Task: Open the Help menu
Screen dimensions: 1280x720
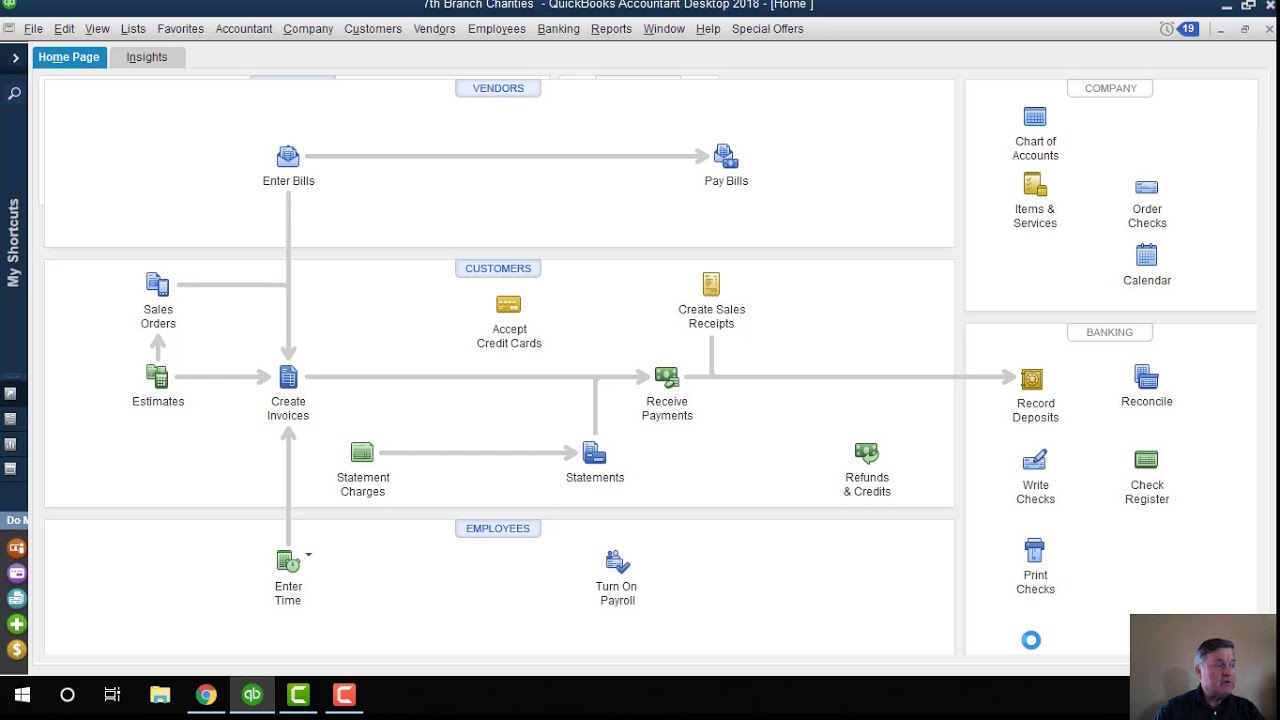Action: tap(708, 29)
